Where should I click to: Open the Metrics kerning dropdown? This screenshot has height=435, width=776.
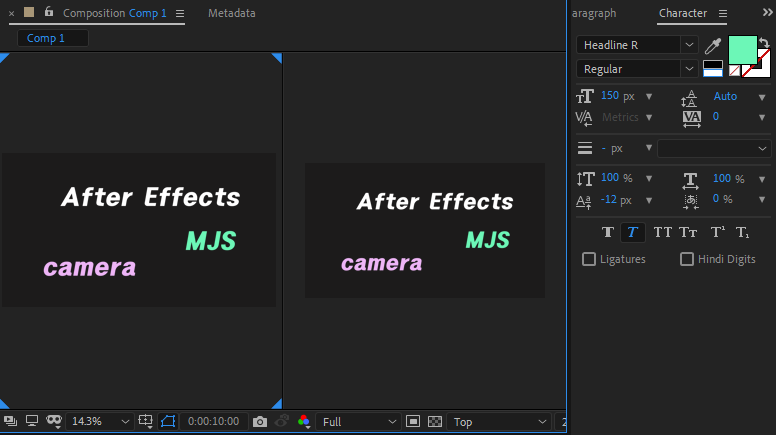click(x=649, y=117)
